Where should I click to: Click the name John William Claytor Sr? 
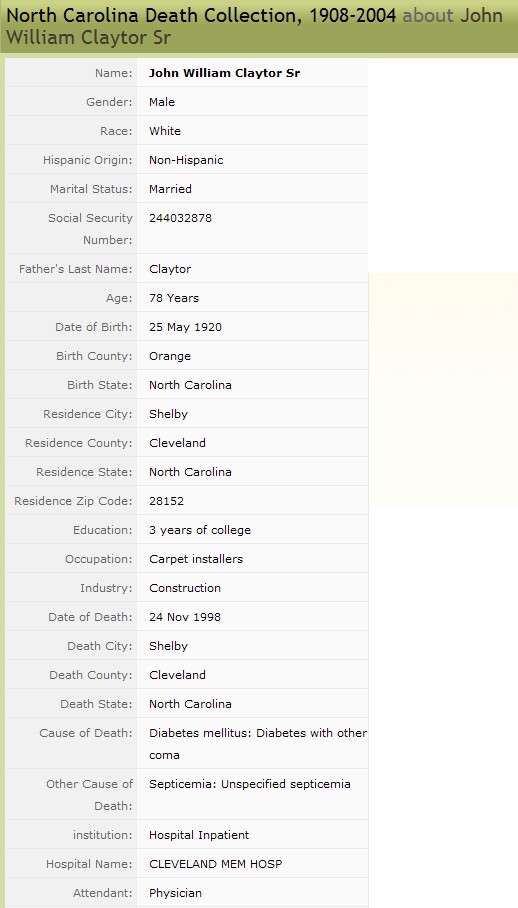pos(225,73)
